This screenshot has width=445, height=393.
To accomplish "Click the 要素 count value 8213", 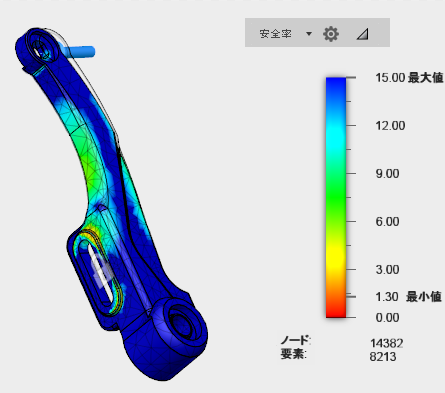I will click(x=383, y=357).
